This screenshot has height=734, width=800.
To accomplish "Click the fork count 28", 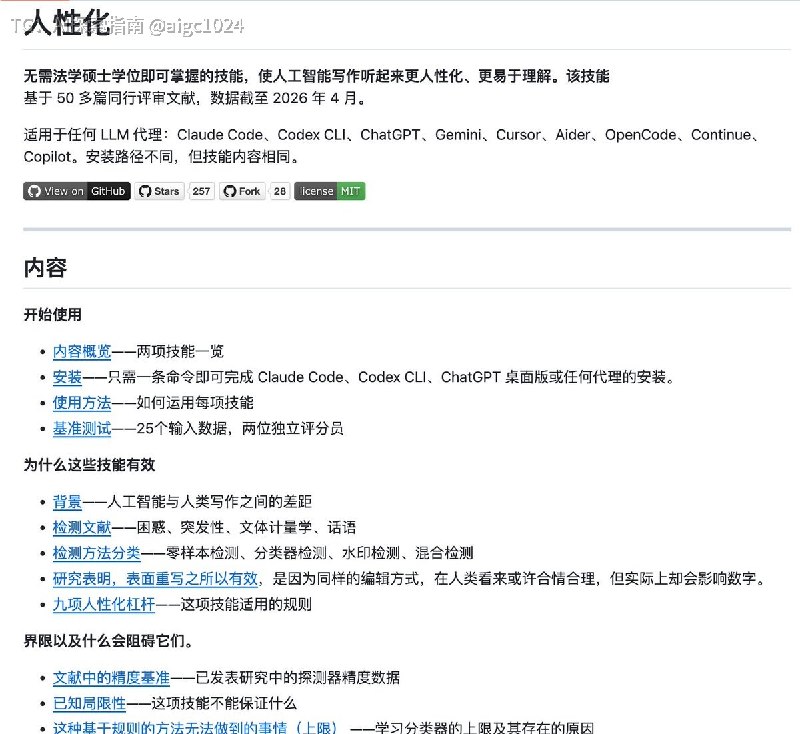I will [x=280, y=191].
